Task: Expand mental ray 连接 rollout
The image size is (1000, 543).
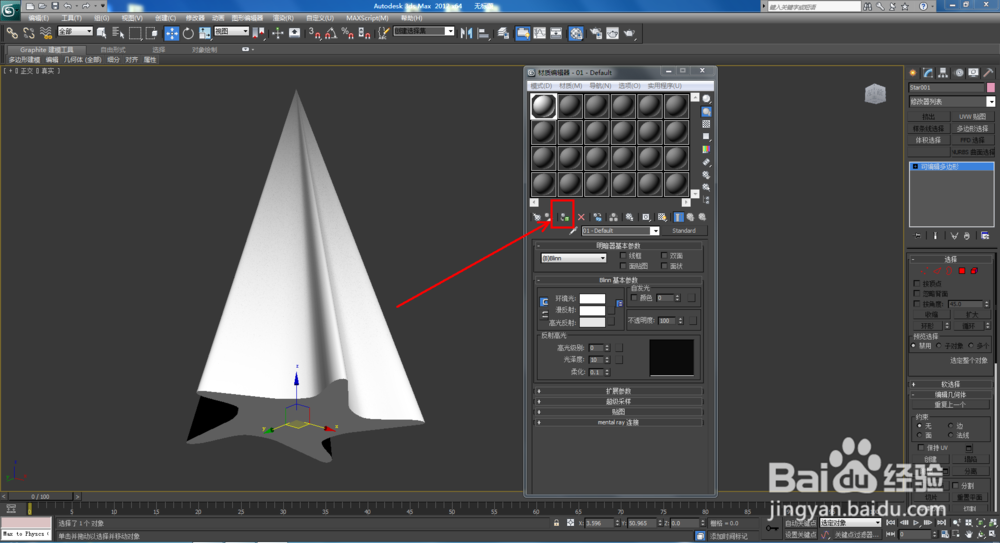Action: [618, 422]
